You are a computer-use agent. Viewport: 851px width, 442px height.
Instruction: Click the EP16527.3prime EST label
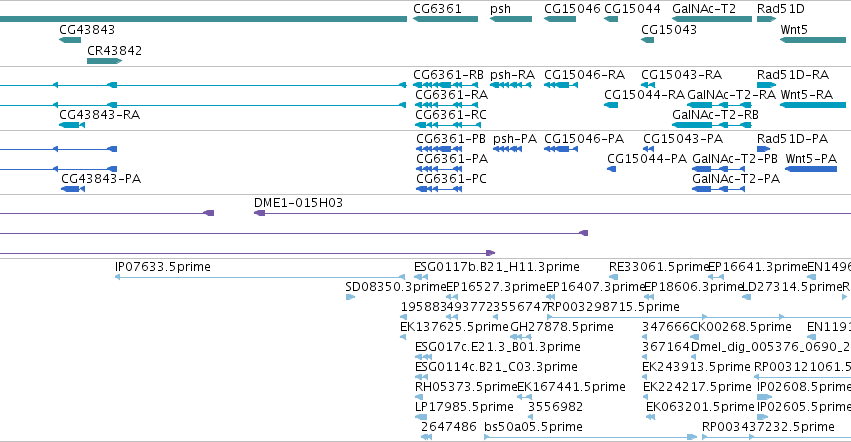tap(496, 287)
